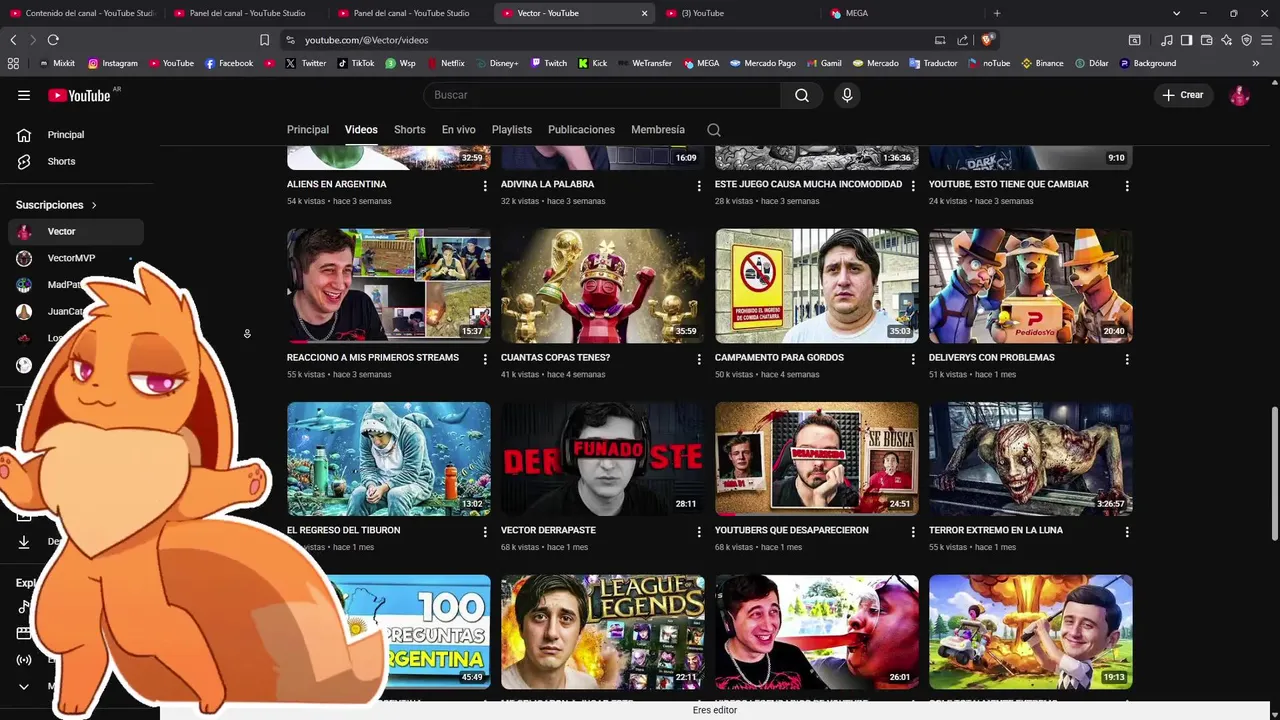Viewport: 1280px width, 720px height.
Task: Open YOUTUBE, ESTO TIENE QUE CAMBIAR title
Action: tap(1009, 184)
